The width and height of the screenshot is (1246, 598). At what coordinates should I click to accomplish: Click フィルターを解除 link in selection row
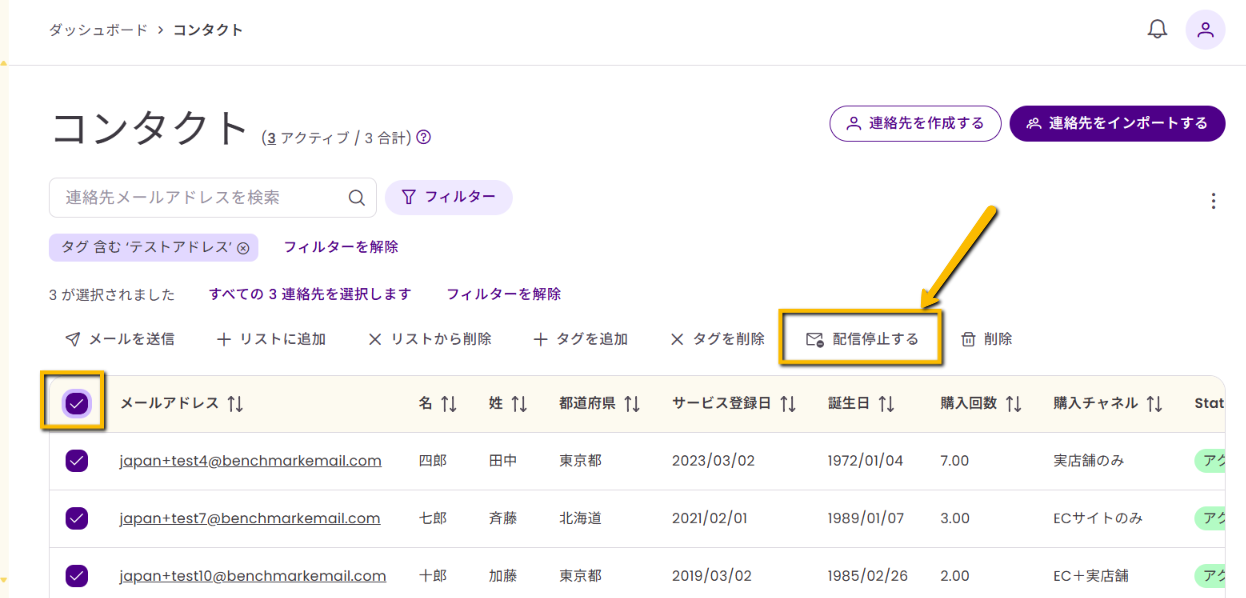(504, 294)
